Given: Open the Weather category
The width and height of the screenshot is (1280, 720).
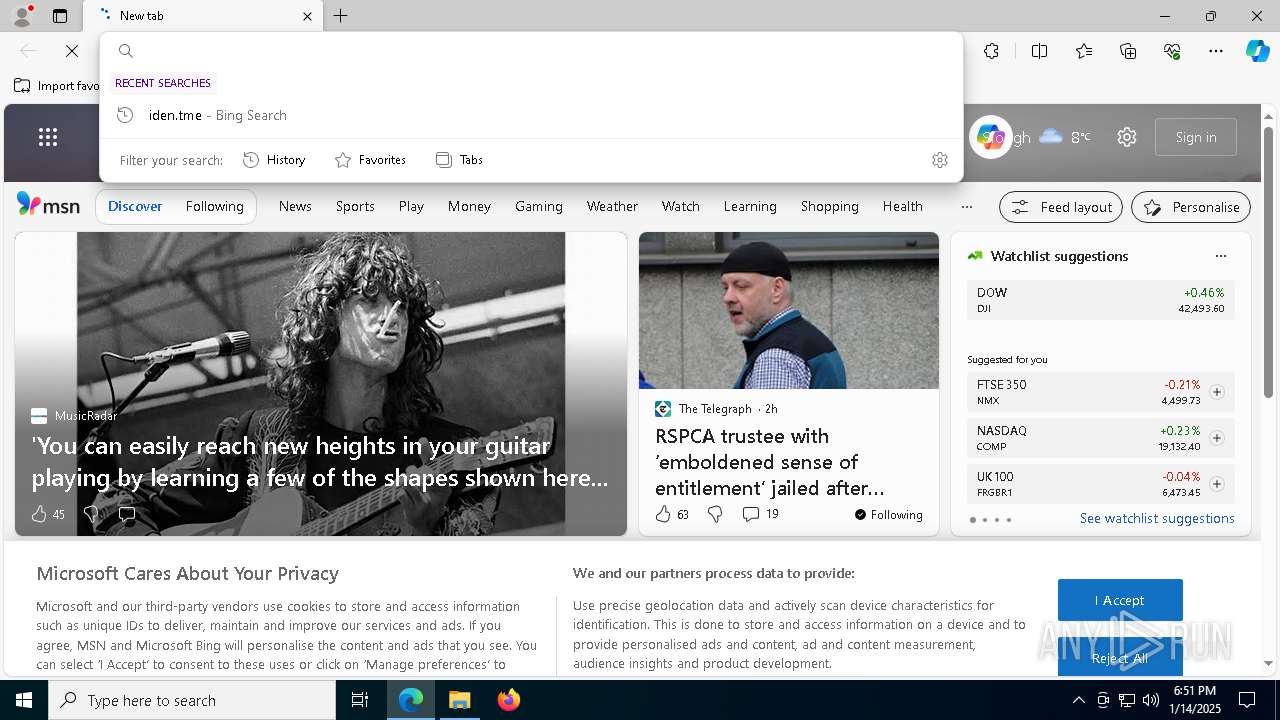Looking at the screenshot, I should click(612, 206).
